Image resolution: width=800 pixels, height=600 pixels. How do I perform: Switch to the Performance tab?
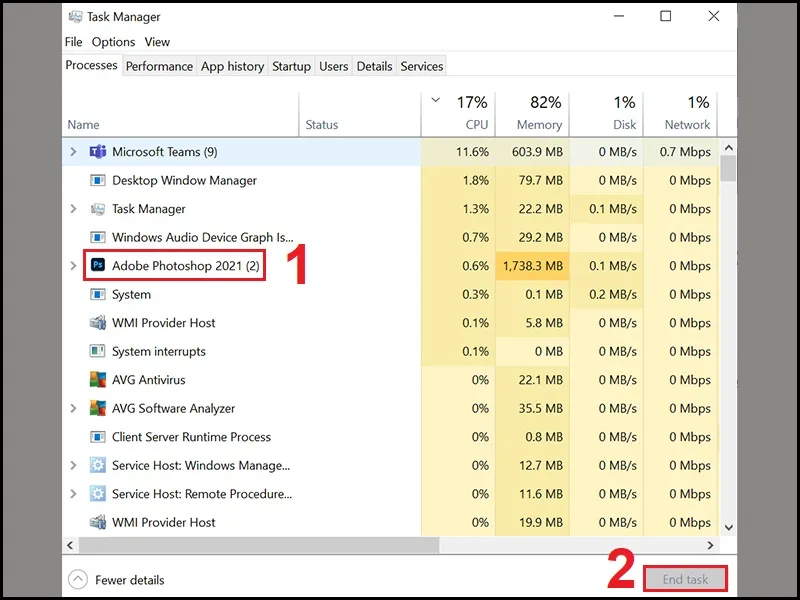coord(159,66)
